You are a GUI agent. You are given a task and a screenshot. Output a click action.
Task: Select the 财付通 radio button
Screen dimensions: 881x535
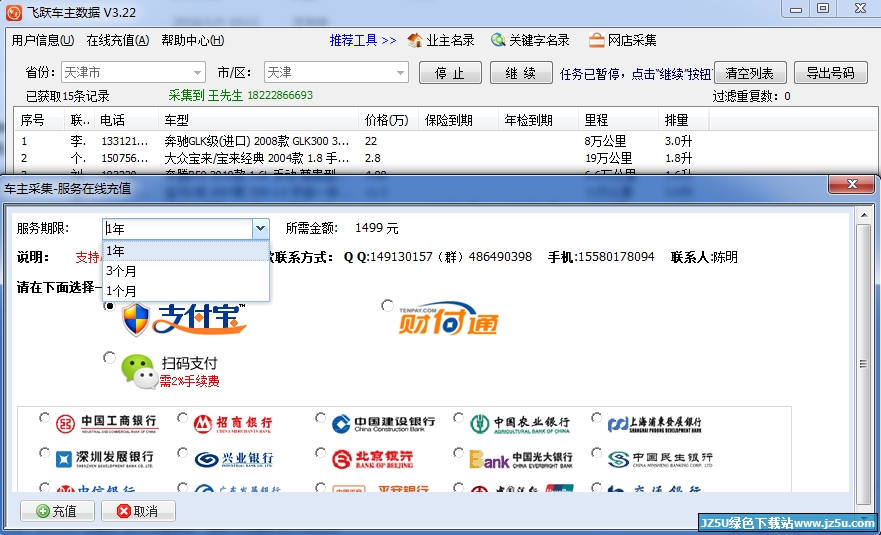pyautogui.click(x=387, y=305)
